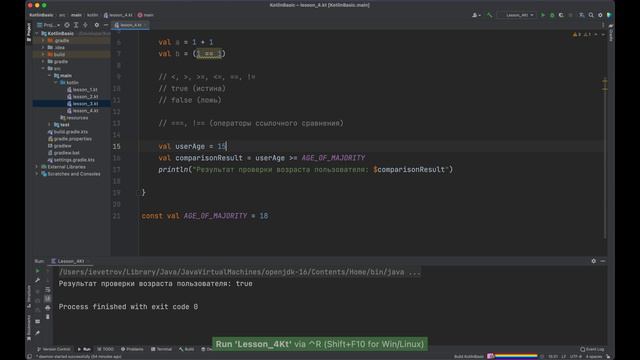Select the Lesson_4Kt run tab
The height and width of the screenshot is (360, 640).
[x=69, y=261]
